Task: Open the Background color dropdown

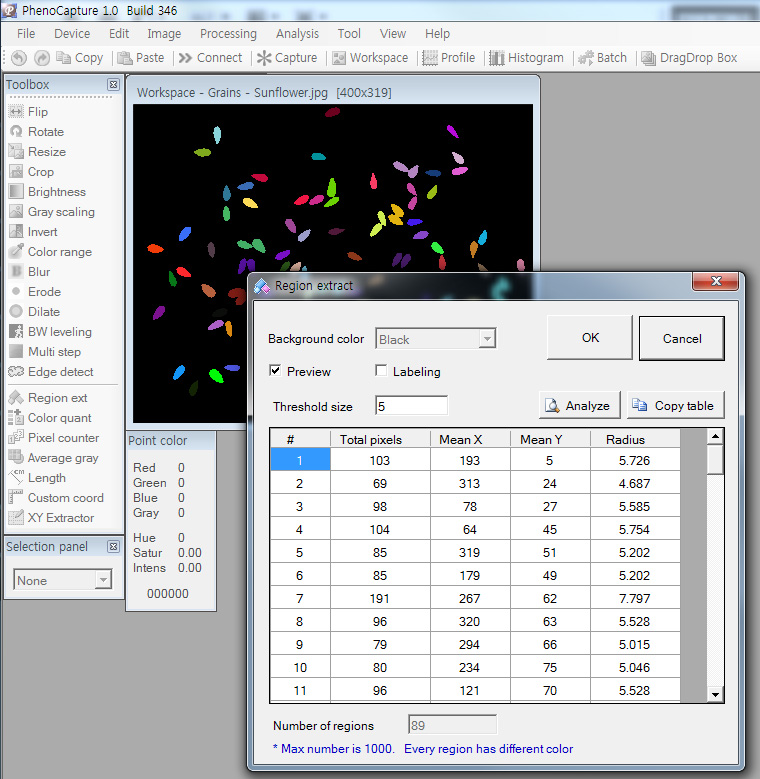Action: click(x=487, y=339)
